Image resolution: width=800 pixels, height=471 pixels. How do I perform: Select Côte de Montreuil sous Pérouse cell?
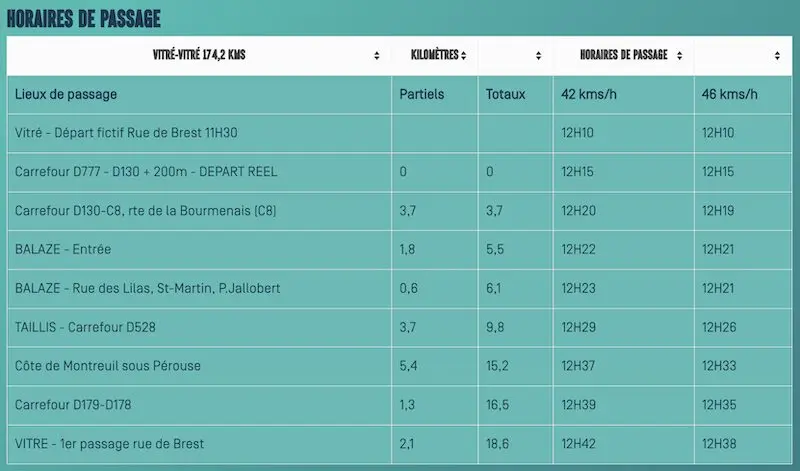108,366
